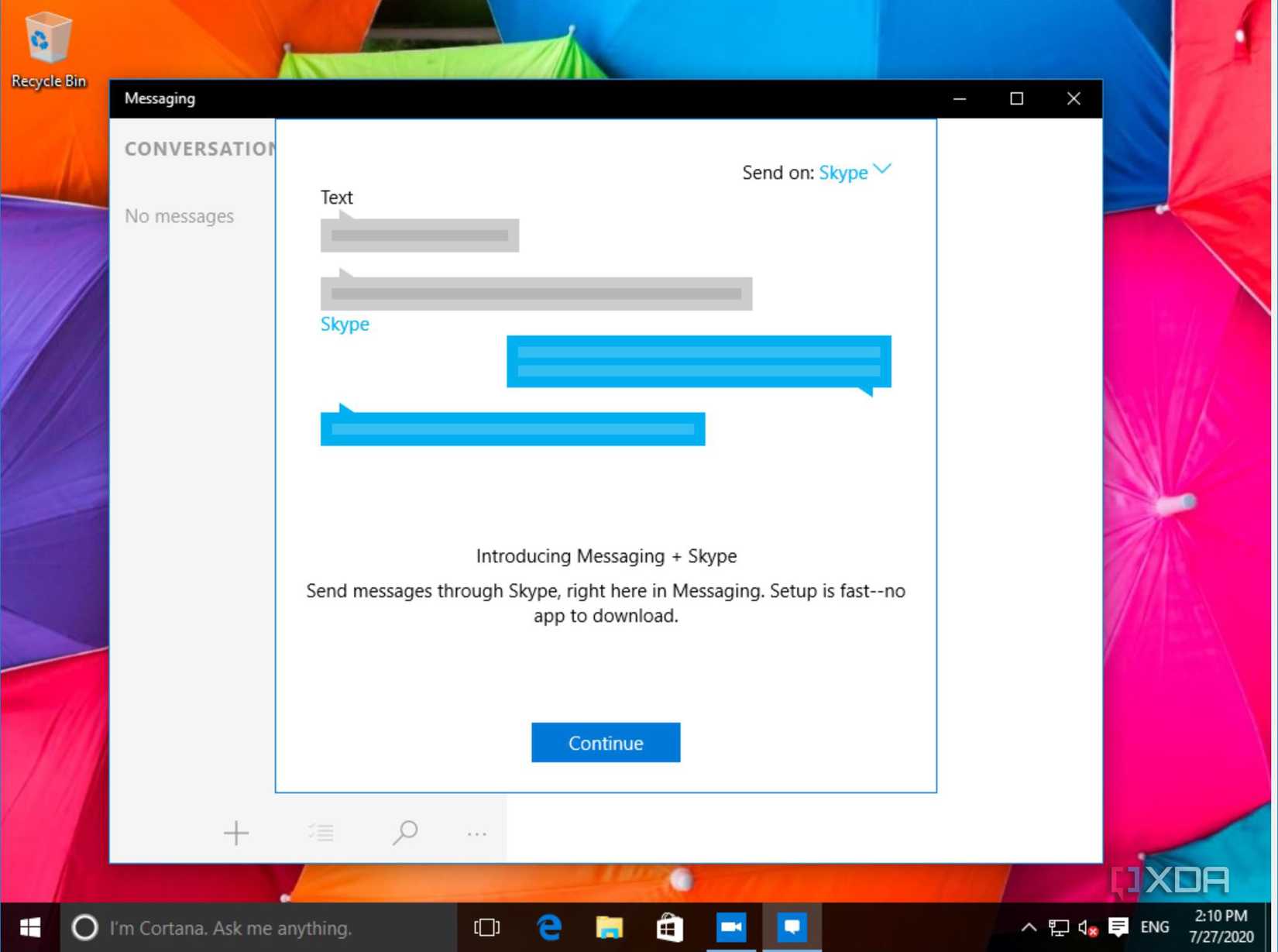The image size is (1278, 952).
Task: Click the Cortana search box
Action: point(259,928)
